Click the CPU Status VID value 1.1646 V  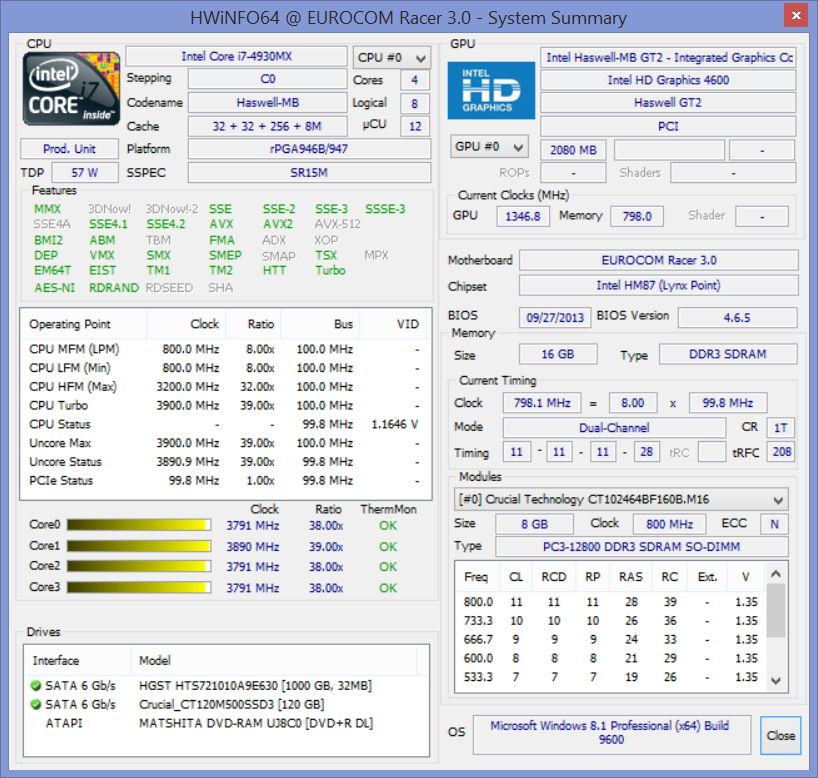point(394,424)
